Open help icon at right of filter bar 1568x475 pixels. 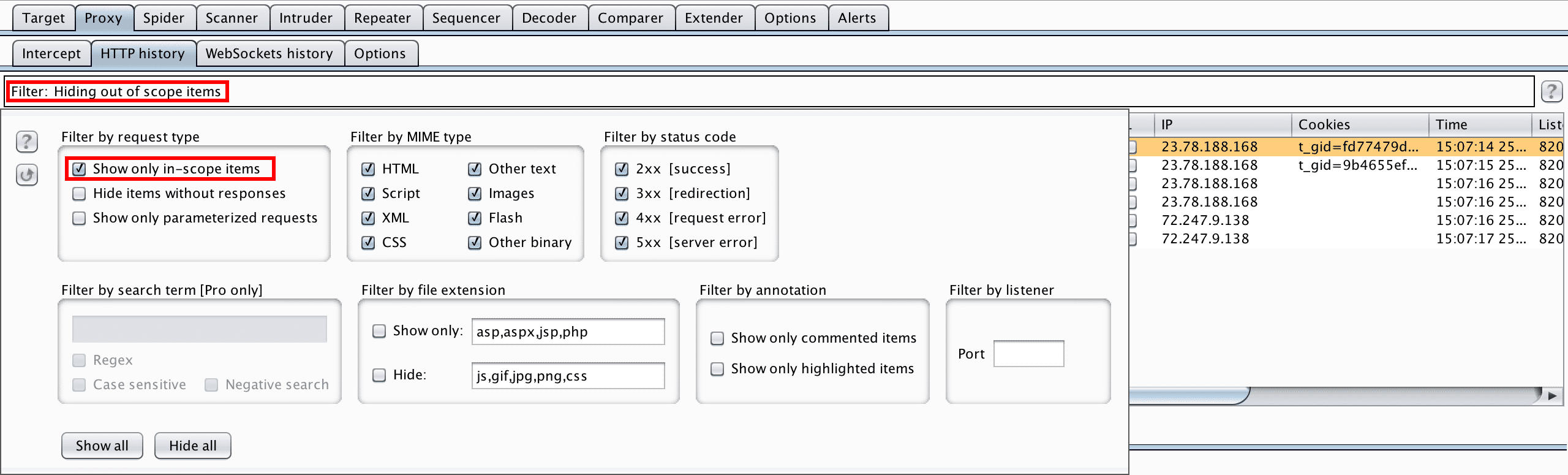pyautogui.click(x=1551, y=92)
